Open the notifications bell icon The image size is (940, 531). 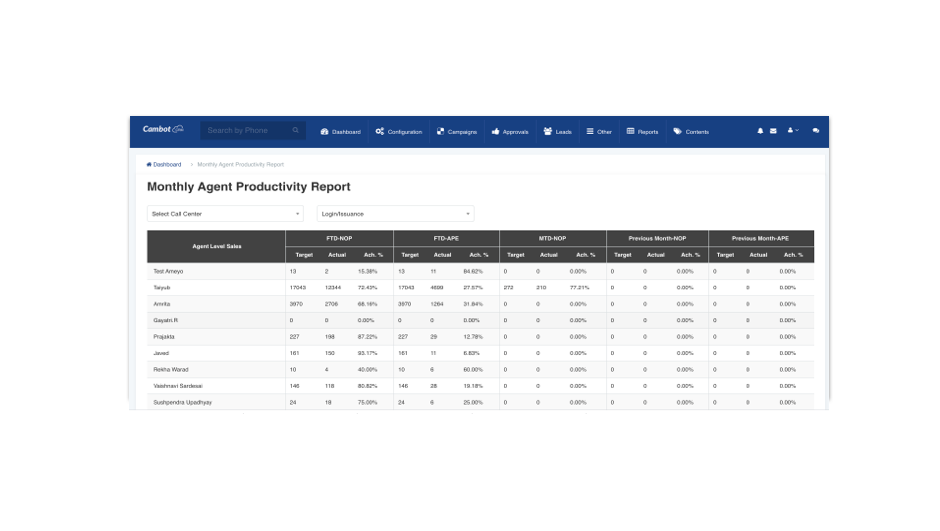[760, 131]
